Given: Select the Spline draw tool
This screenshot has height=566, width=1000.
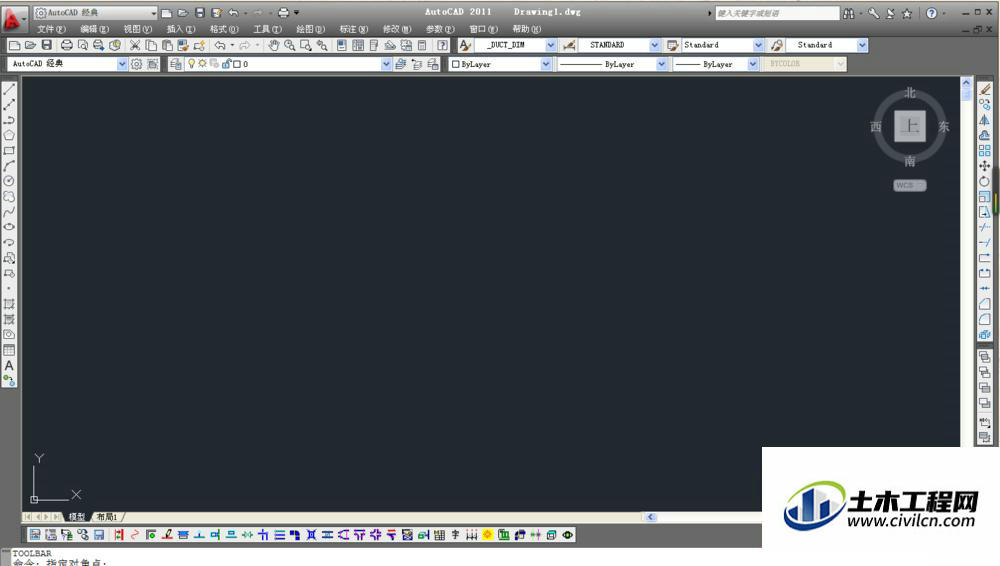Looking at the screenshot, I should click(9, 212).
